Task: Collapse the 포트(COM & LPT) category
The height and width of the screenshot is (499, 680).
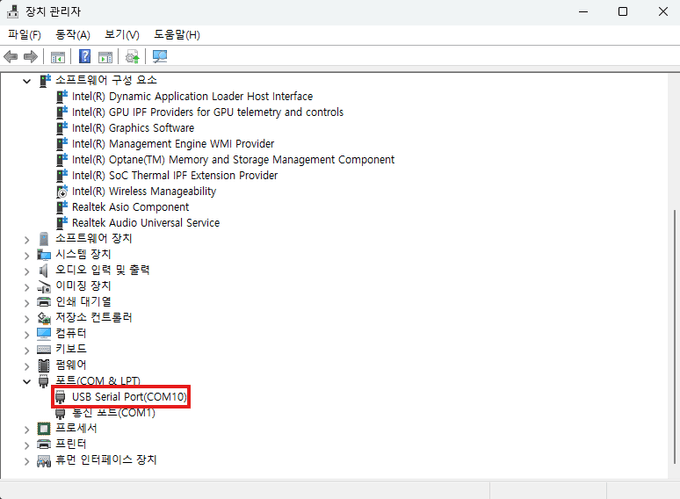Action: click(27, 382)
